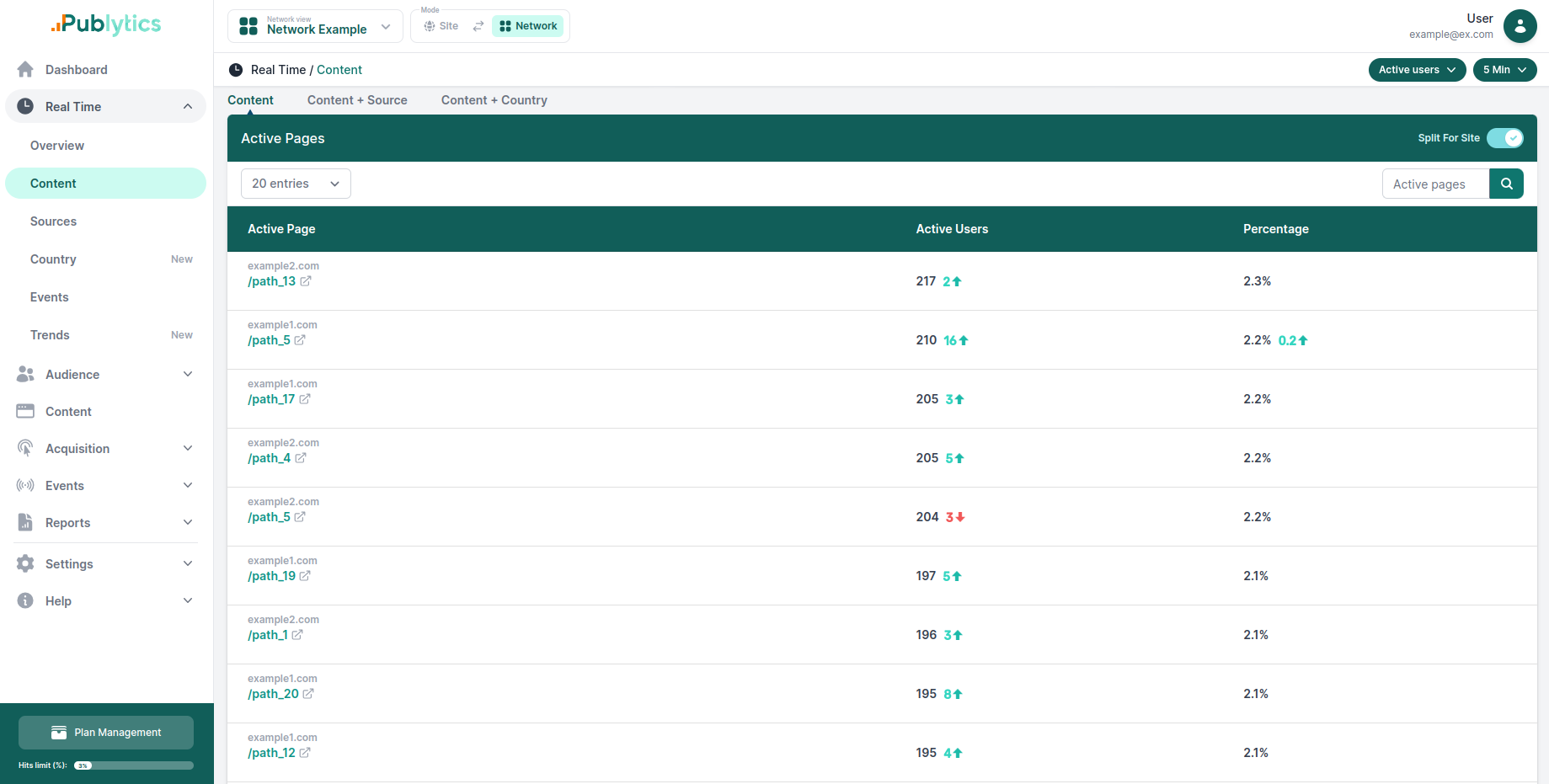Click the Help info icon
Screen dimensions: 1549x784
25,600
